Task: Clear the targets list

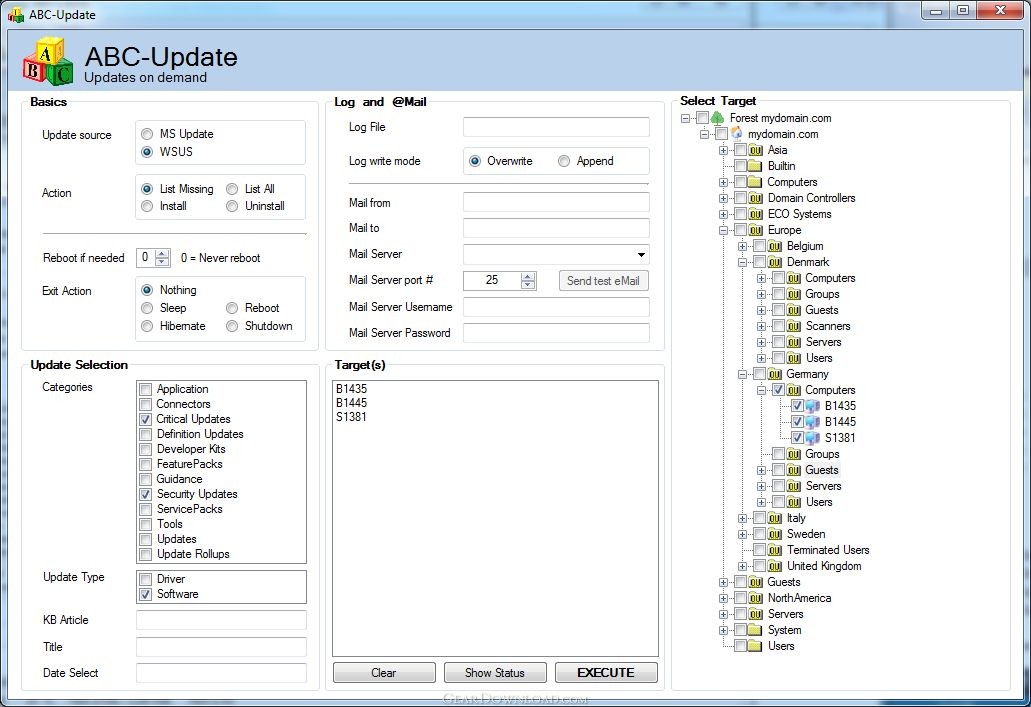Action: click(x=383, y=673)
